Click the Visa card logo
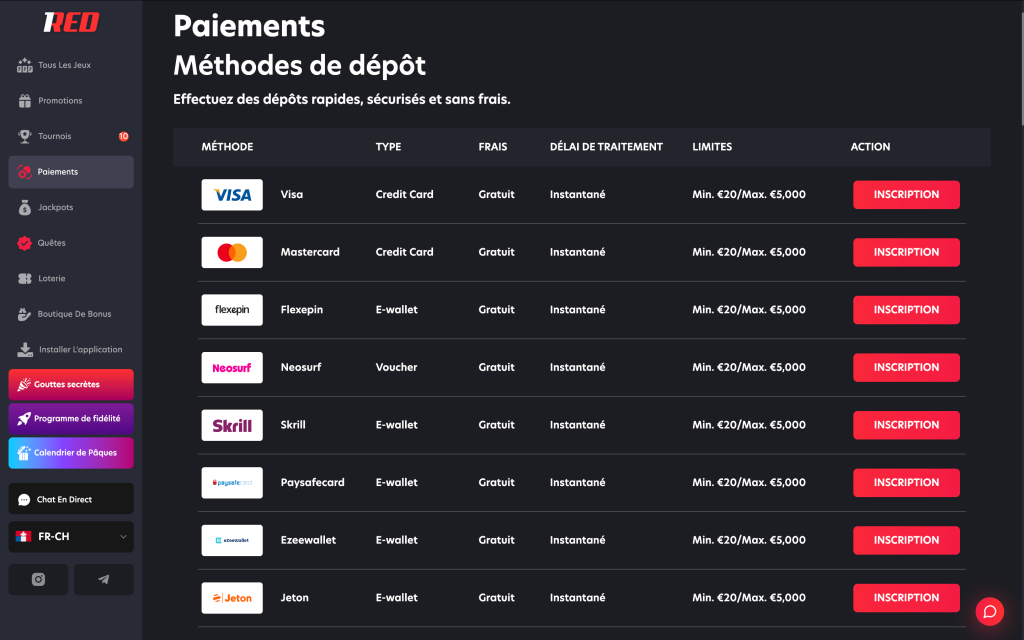Screen dimensions: 1024x640 coord(232,195)
